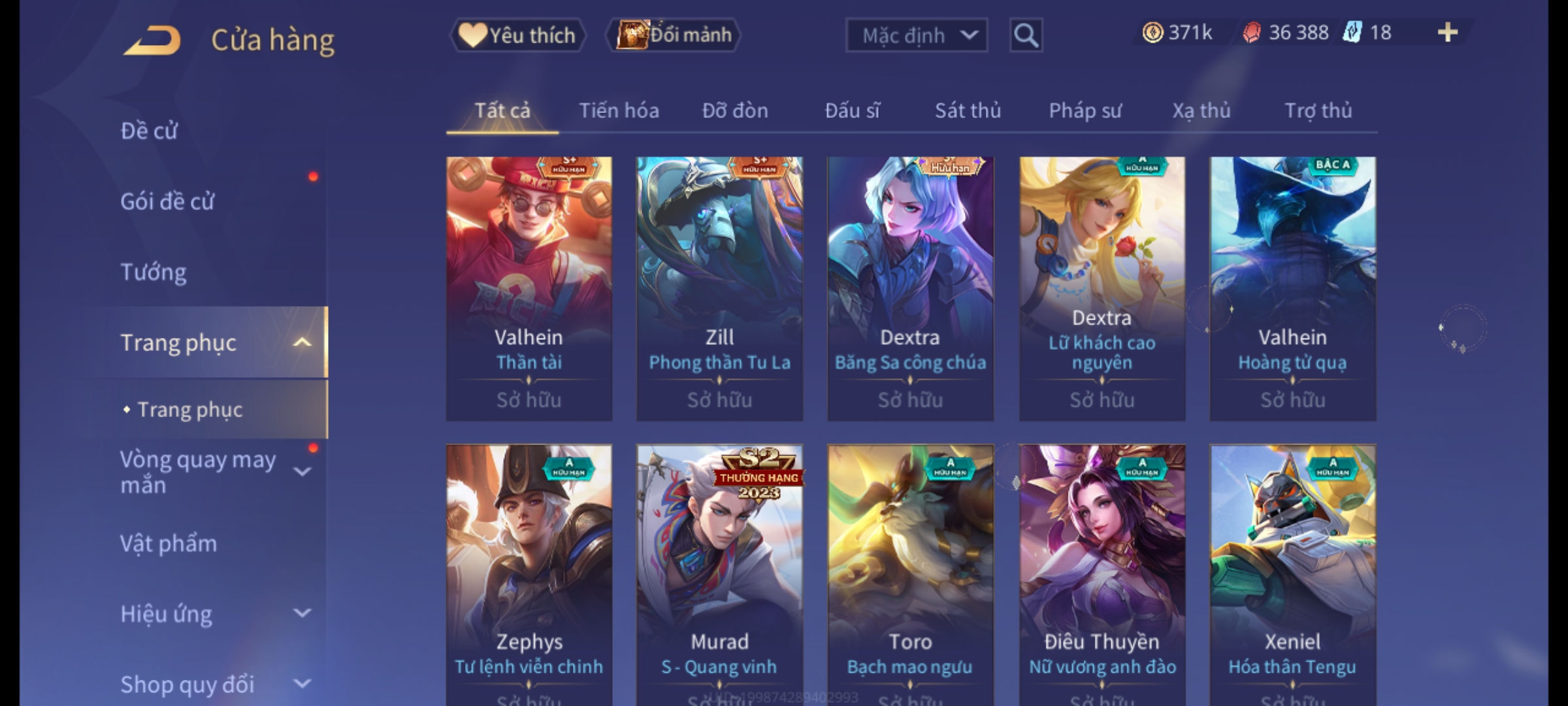
Task: Collapse the Trang phục sidebar section
Action: [x=302, y=343]
